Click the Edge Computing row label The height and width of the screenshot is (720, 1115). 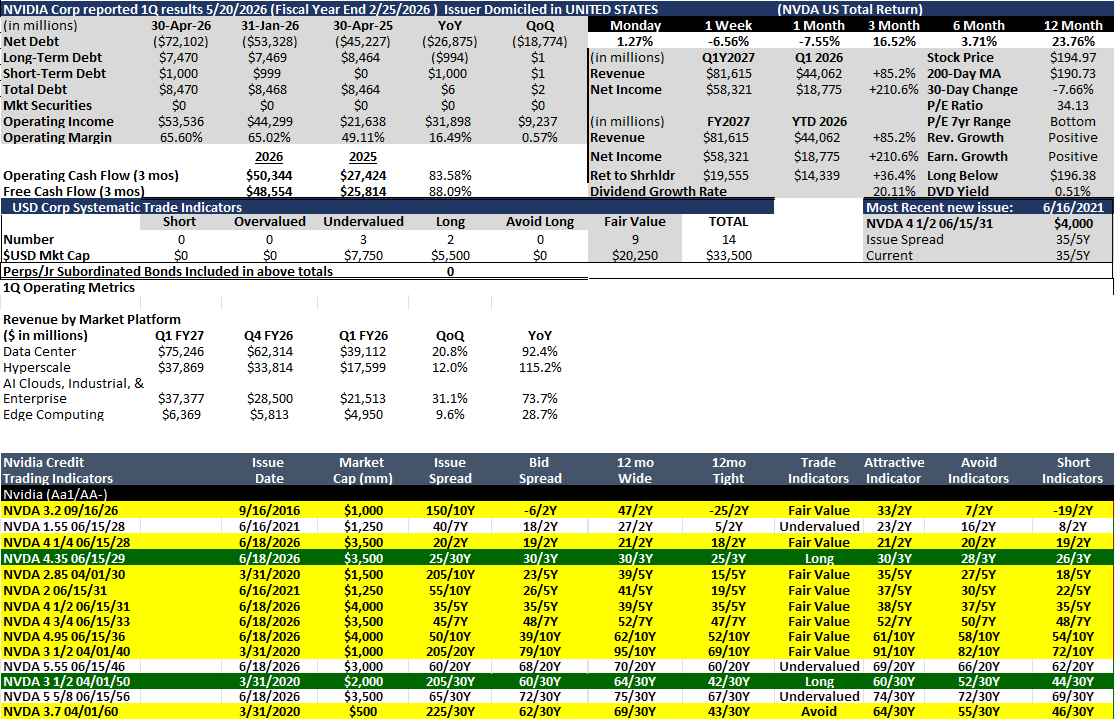[53, 415]
